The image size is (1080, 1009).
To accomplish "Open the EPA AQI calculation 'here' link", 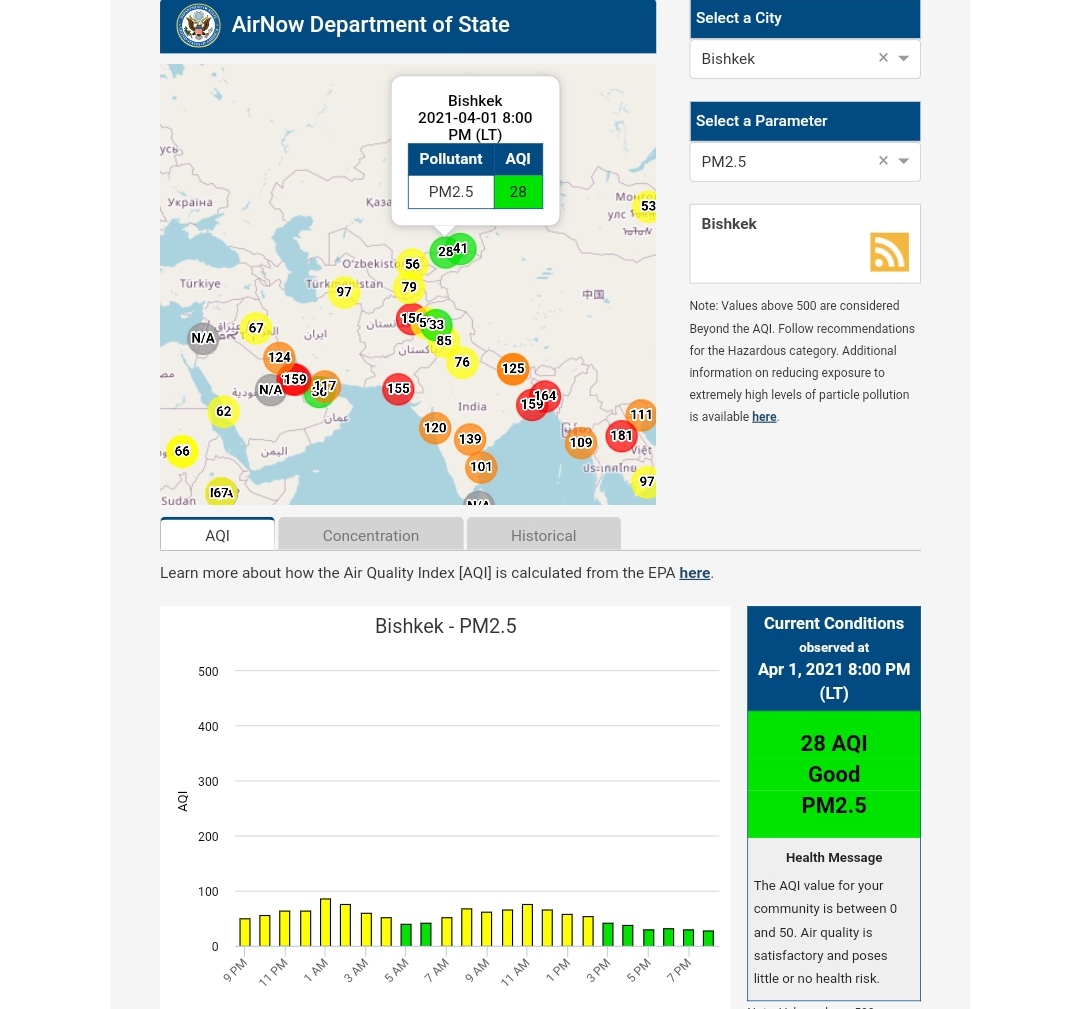I will pyautogui.click(x=694, y=573).
